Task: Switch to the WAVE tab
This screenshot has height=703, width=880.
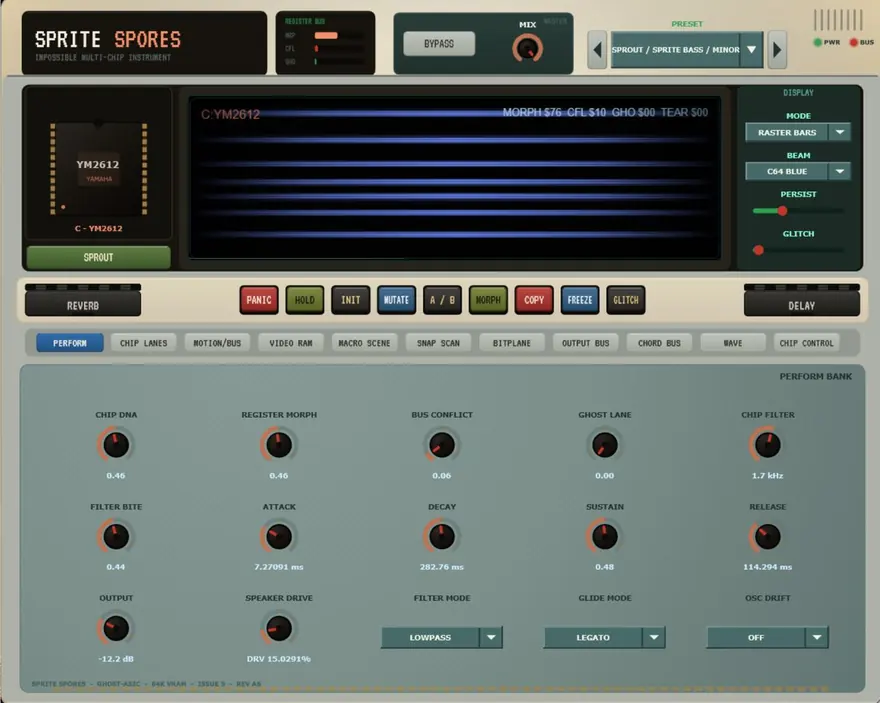Action: 733,343
